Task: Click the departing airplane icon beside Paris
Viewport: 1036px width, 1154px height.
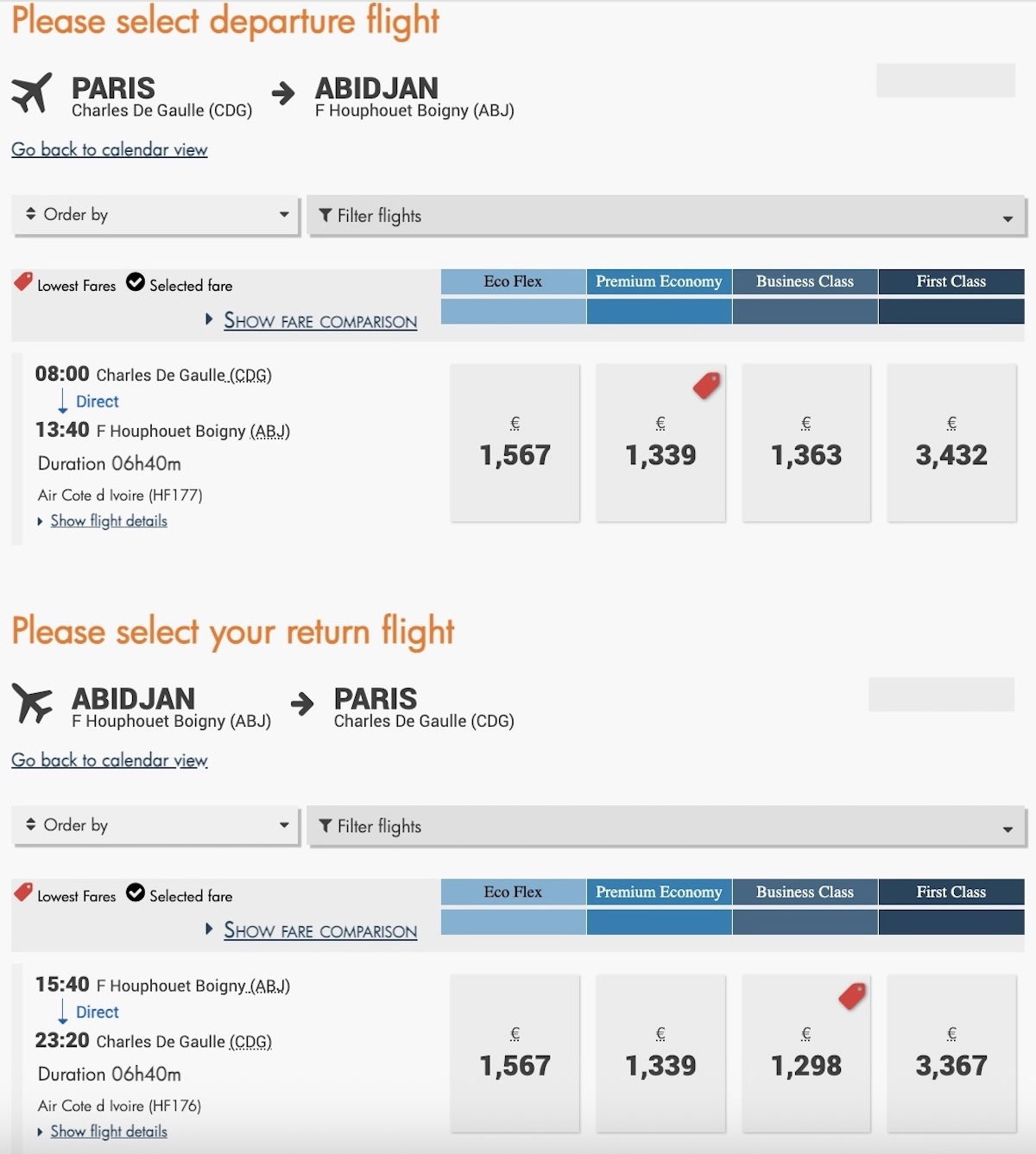Action: [32, 93]
